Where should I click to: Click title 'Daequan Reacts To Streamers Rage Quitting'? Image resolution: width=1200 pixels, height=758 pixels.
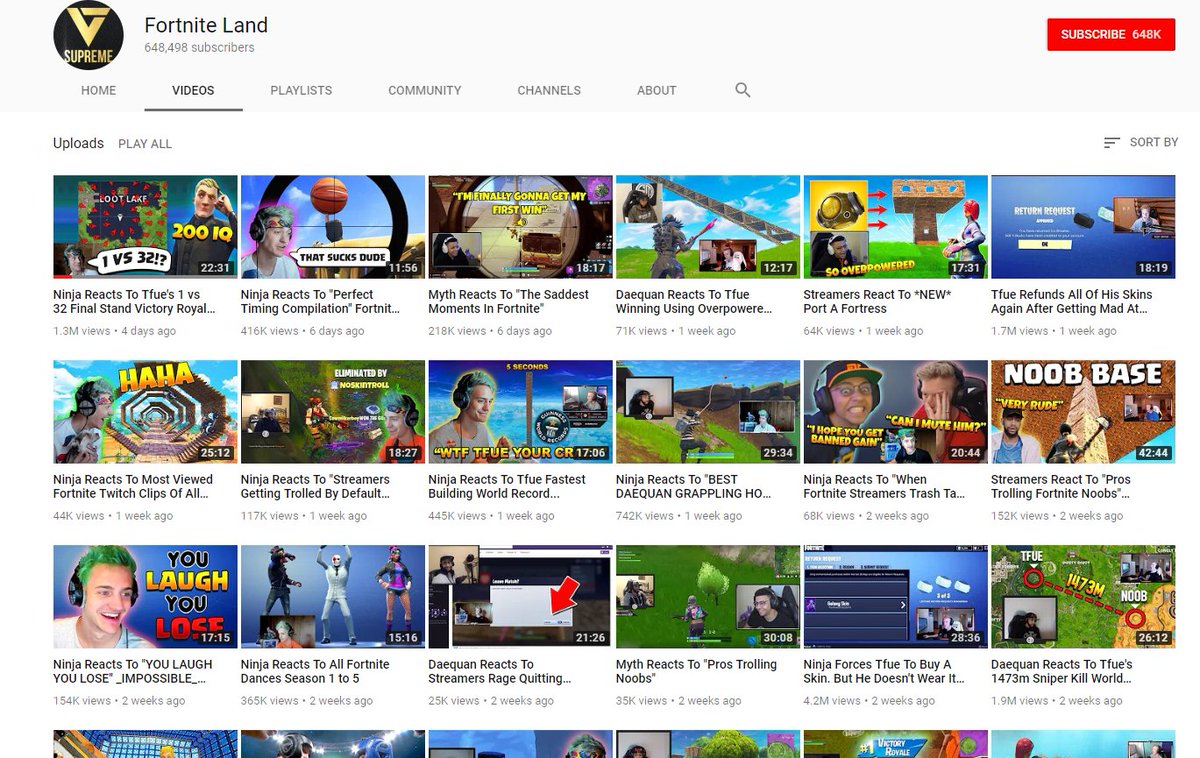[x=500, y=672]
